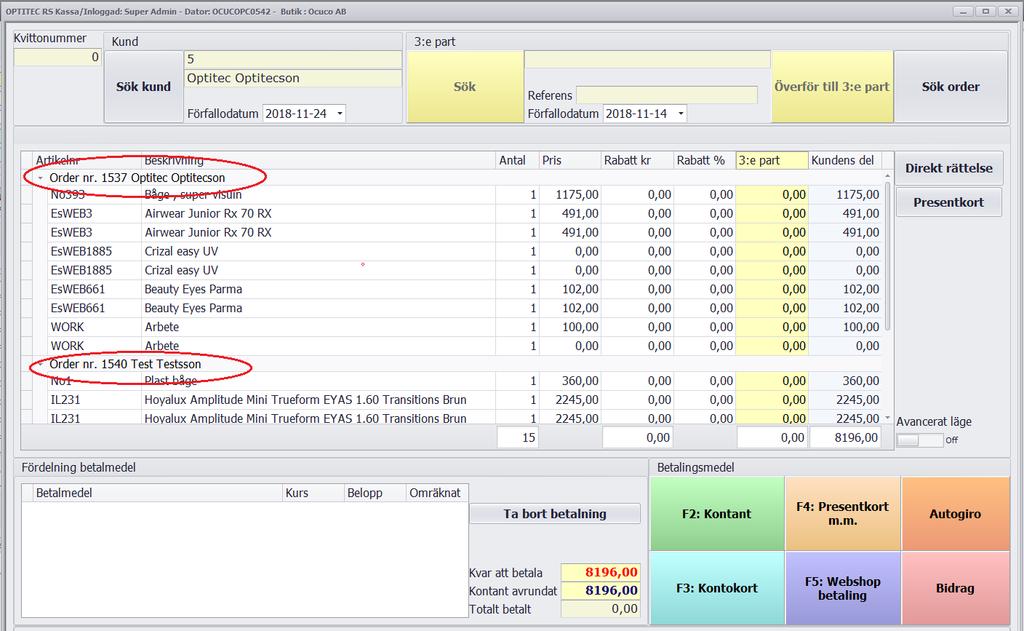
Task: Toggle the Avancerat läge switch
Action: click(920, 440)
